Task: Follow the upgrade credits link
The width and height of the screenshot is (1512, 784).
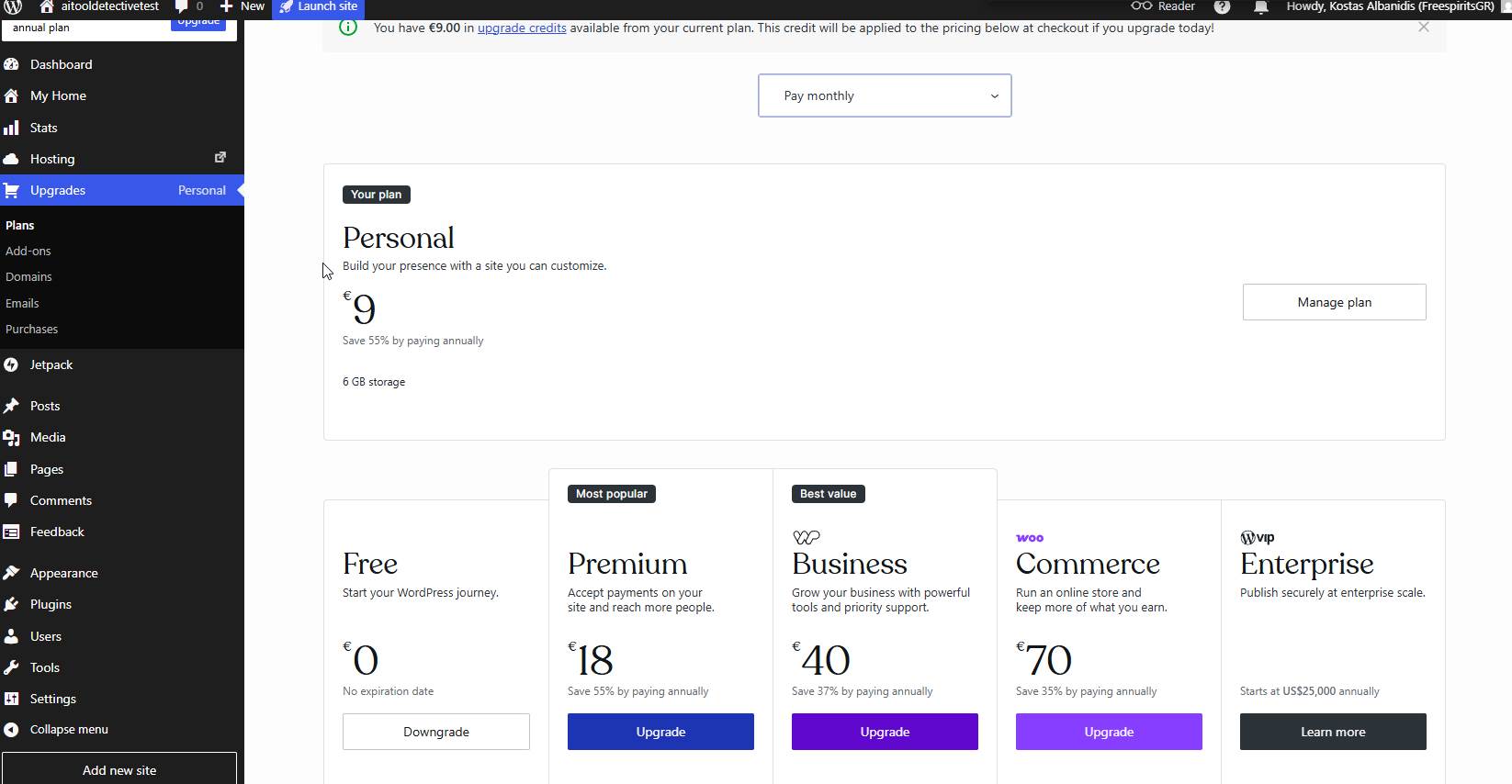Action: 522,28
